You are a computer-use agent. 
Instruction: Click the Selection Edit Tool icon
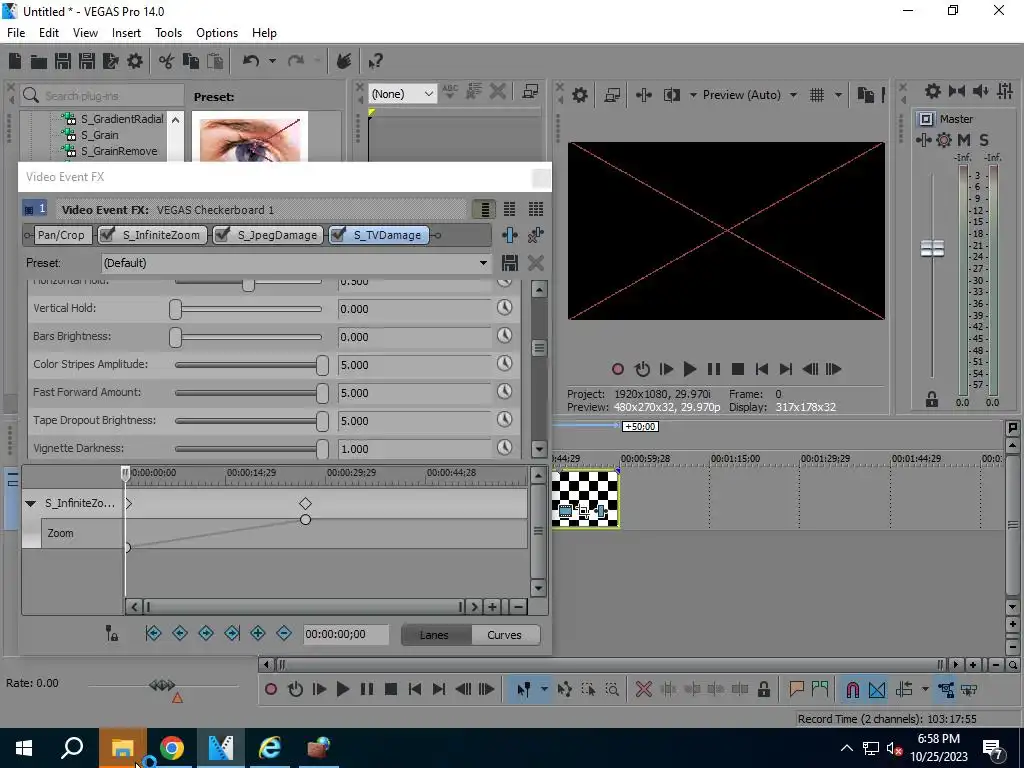[588, 690]
